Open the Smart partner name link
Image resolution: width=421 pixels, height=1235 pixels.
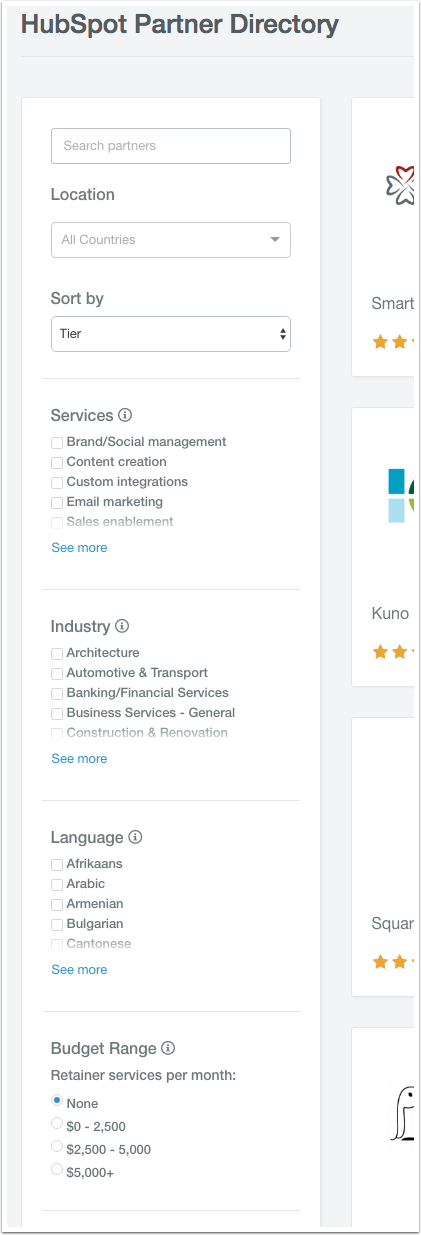click(x=393, y=304)
